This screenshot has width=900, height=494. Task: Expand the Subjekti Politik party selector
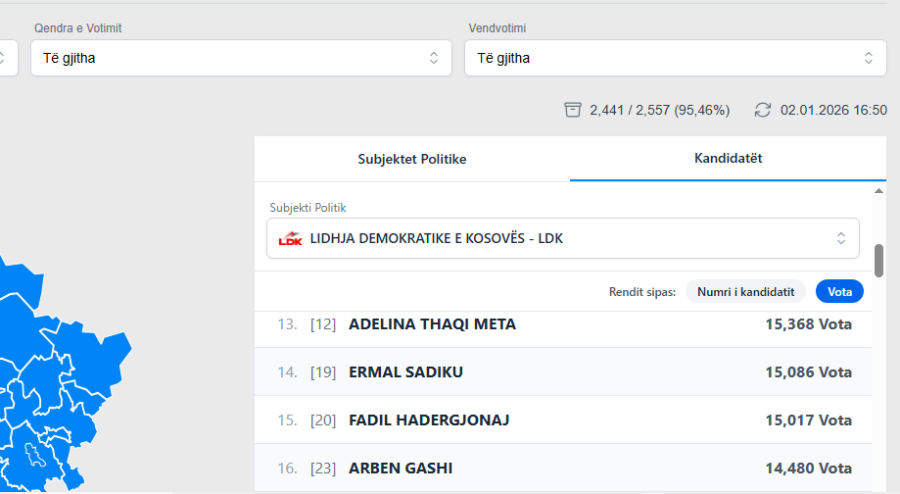pyautogui.click(x=562, y=239)
